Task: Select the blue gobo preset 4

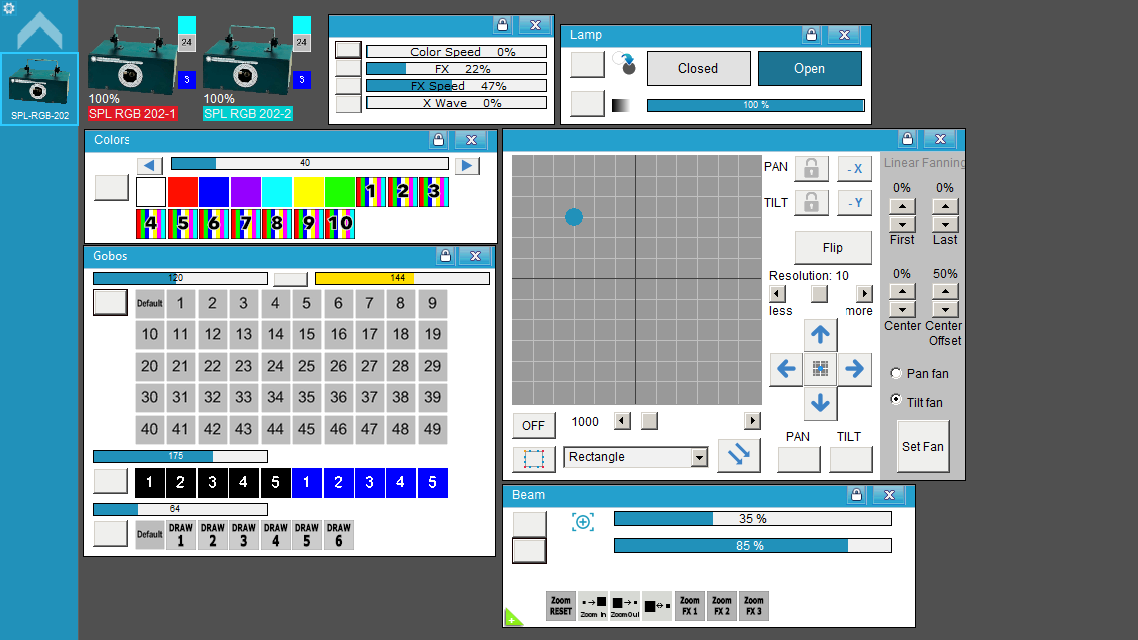Action: click(401, 483)
